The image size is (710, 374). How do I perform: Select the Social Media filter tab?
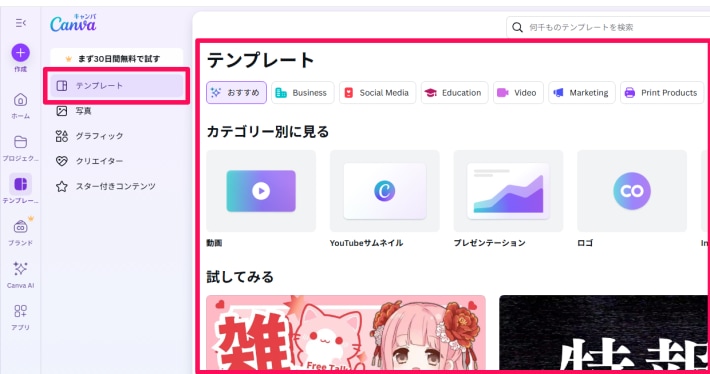(x=377, y=92)
